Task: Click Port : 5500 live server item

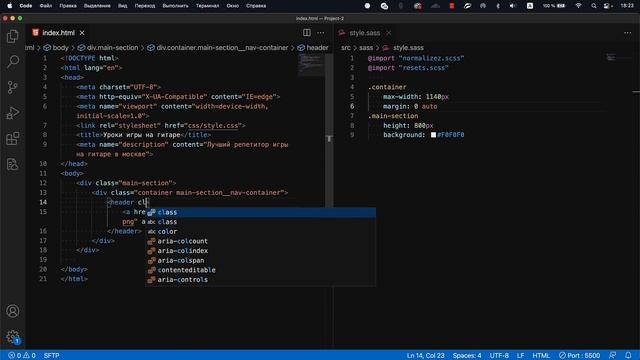Action: tap(579, 356)
